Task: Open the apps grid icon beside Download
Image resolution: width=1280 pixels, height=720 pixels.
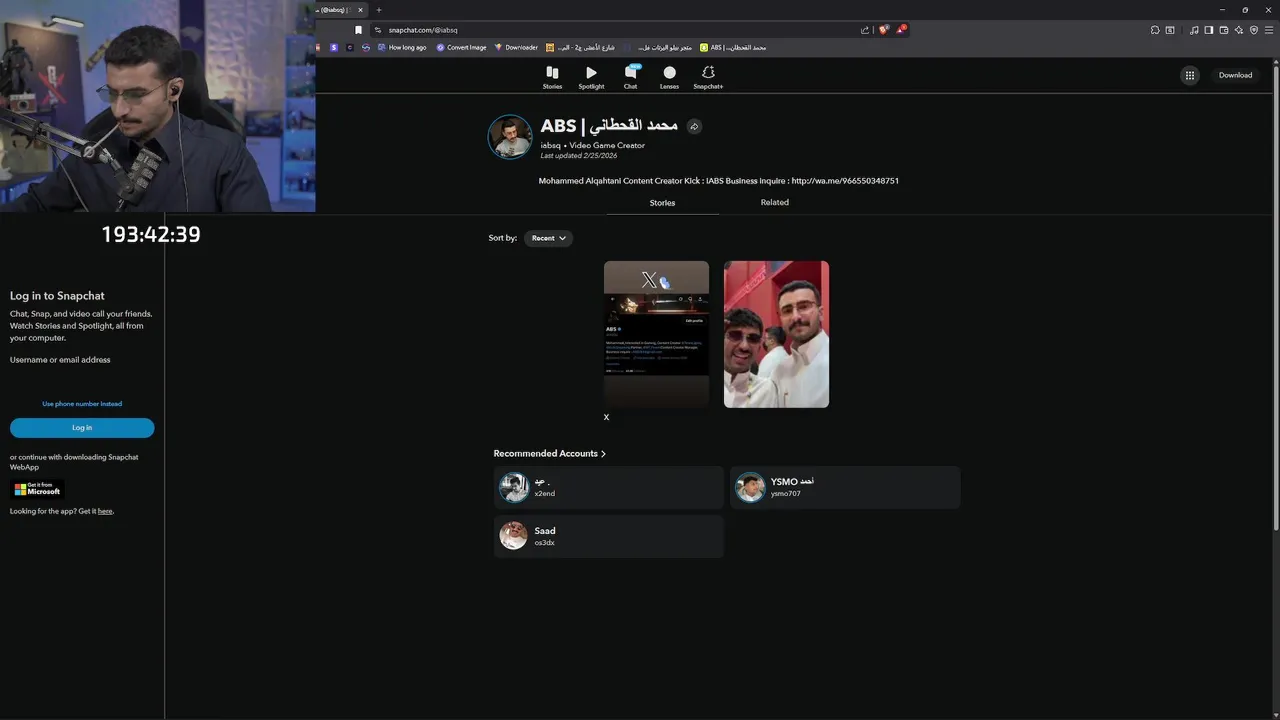Action: 1189,75
